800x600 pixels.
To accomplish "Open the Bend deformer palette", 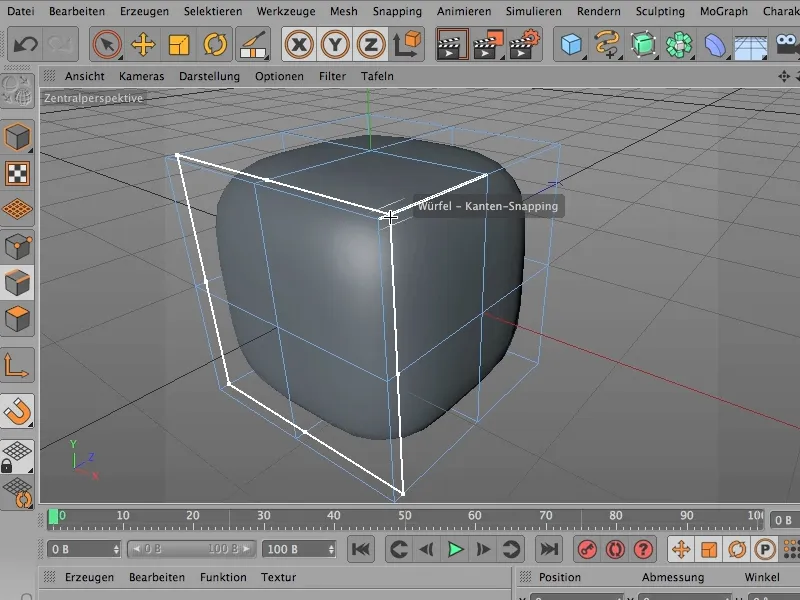I will [x=714, y=44].
